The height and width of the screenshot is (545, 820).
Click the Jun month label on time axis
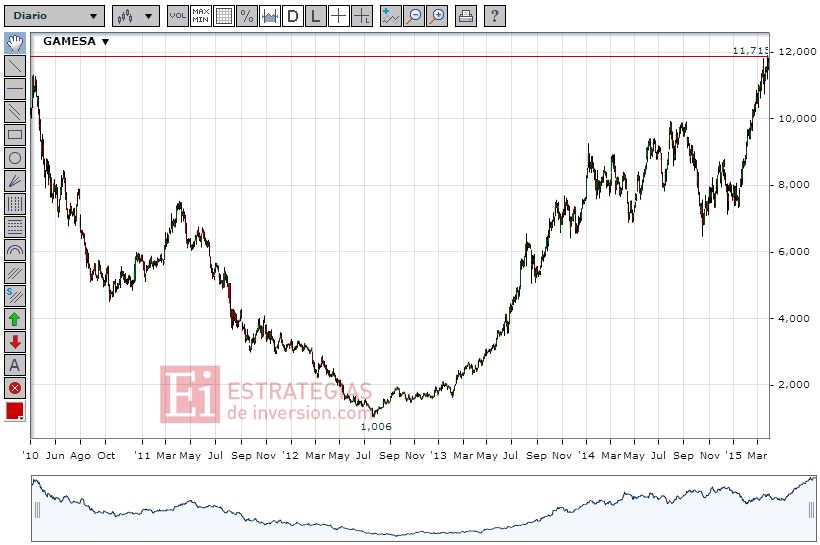55,456
